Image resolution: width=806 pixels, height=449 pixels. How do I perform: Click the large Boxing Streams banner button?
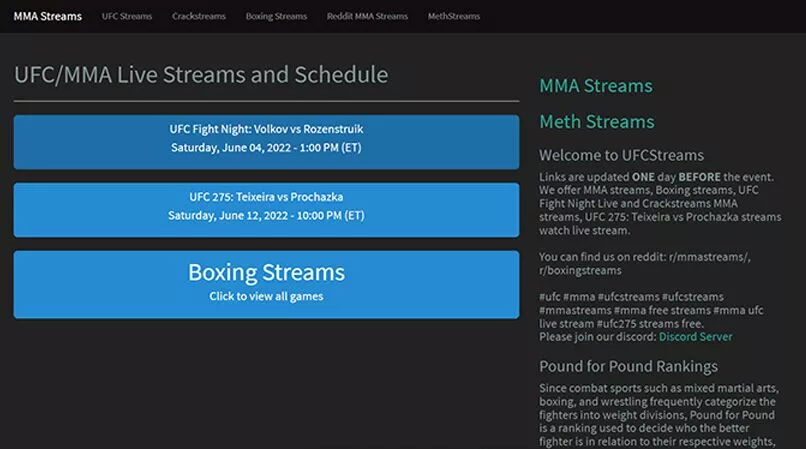266,284
